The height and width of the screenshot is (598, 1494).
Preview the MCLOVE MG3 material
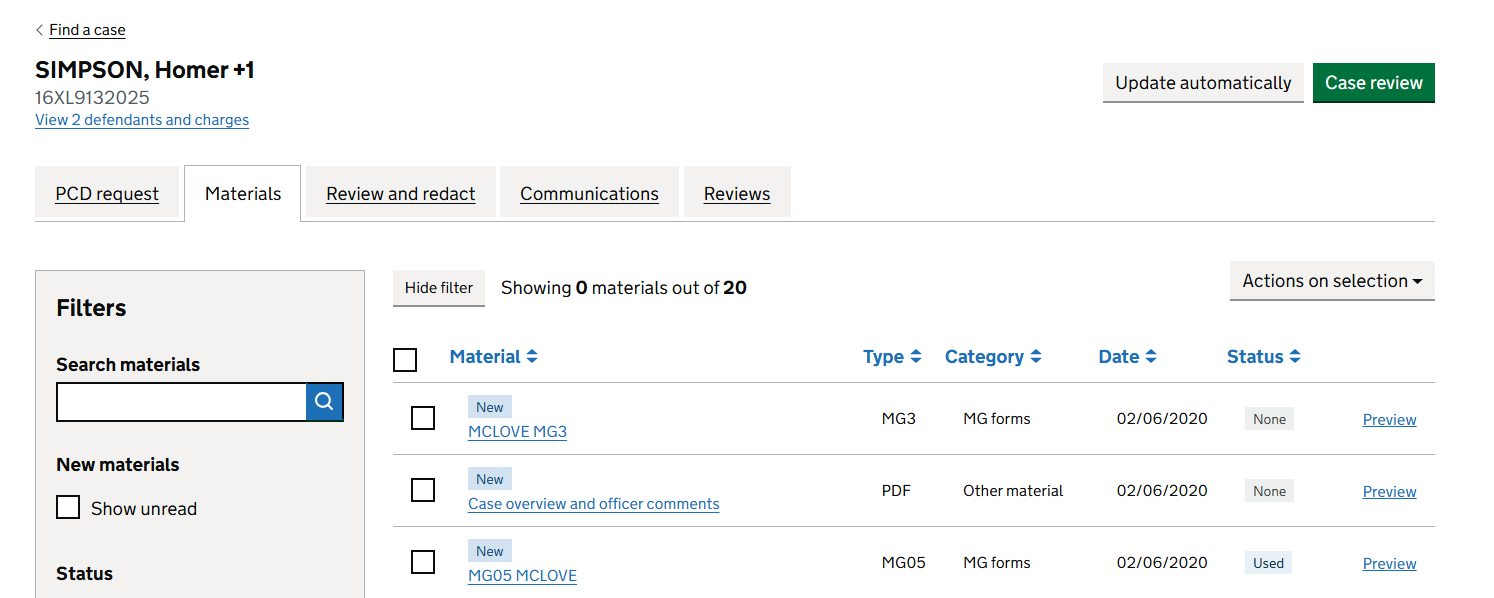(1389, 420)
